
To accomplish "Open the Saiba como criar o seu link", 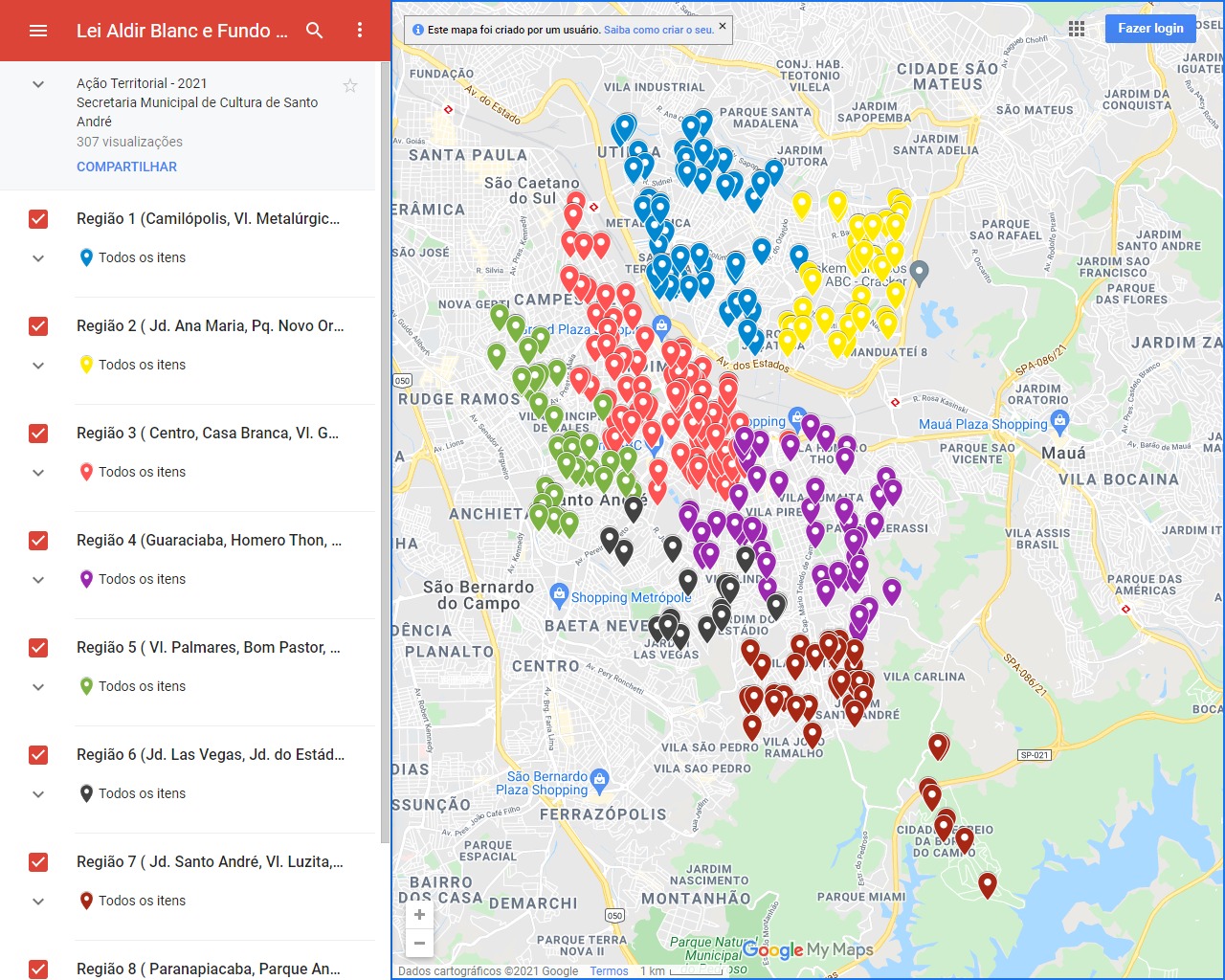I will click(658, 30).
